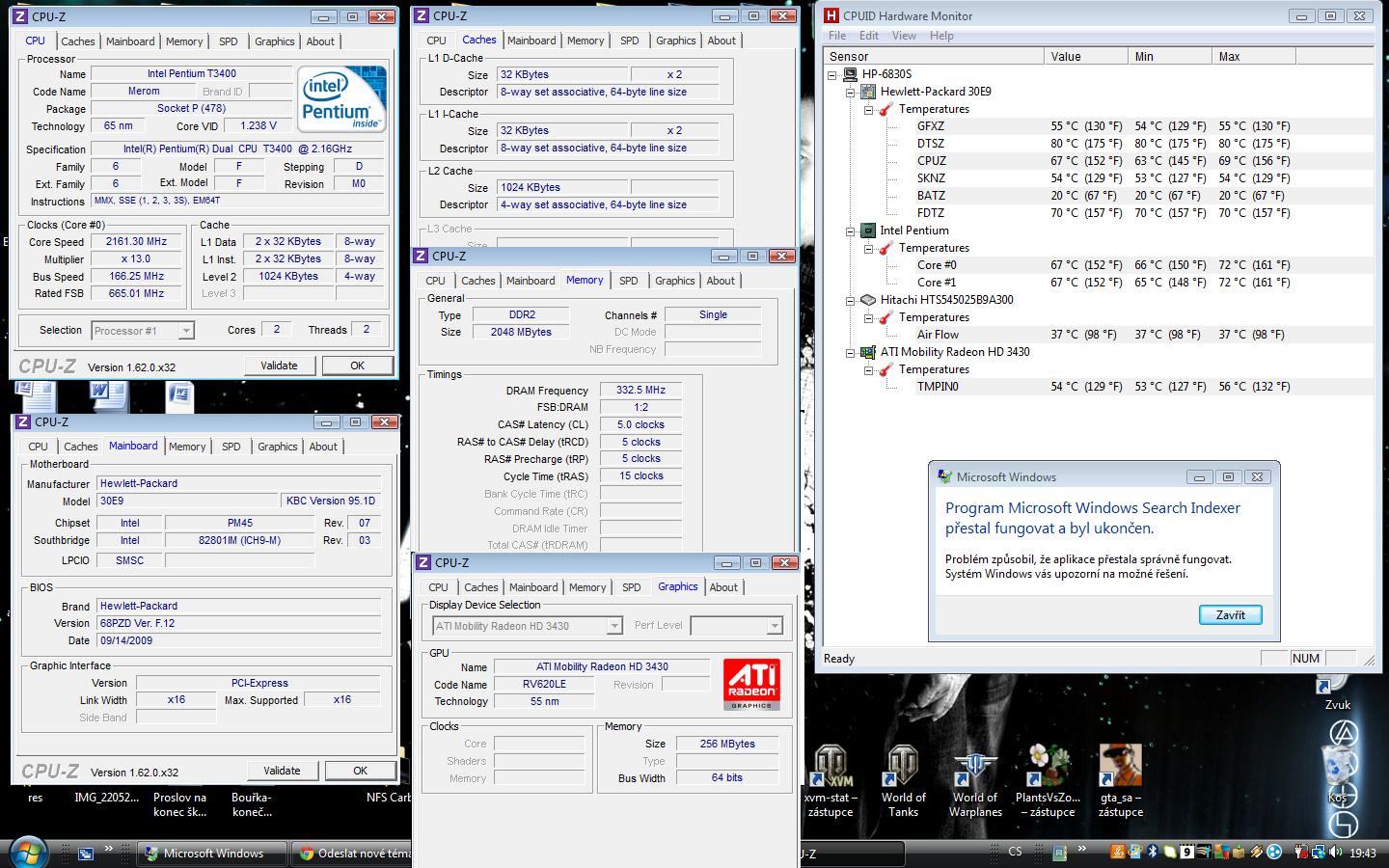This screenshot has height=868, width=1389.
Task: Click the thermometer icon under Hitachi HTS545025B9A300
Action: [886, 317]
